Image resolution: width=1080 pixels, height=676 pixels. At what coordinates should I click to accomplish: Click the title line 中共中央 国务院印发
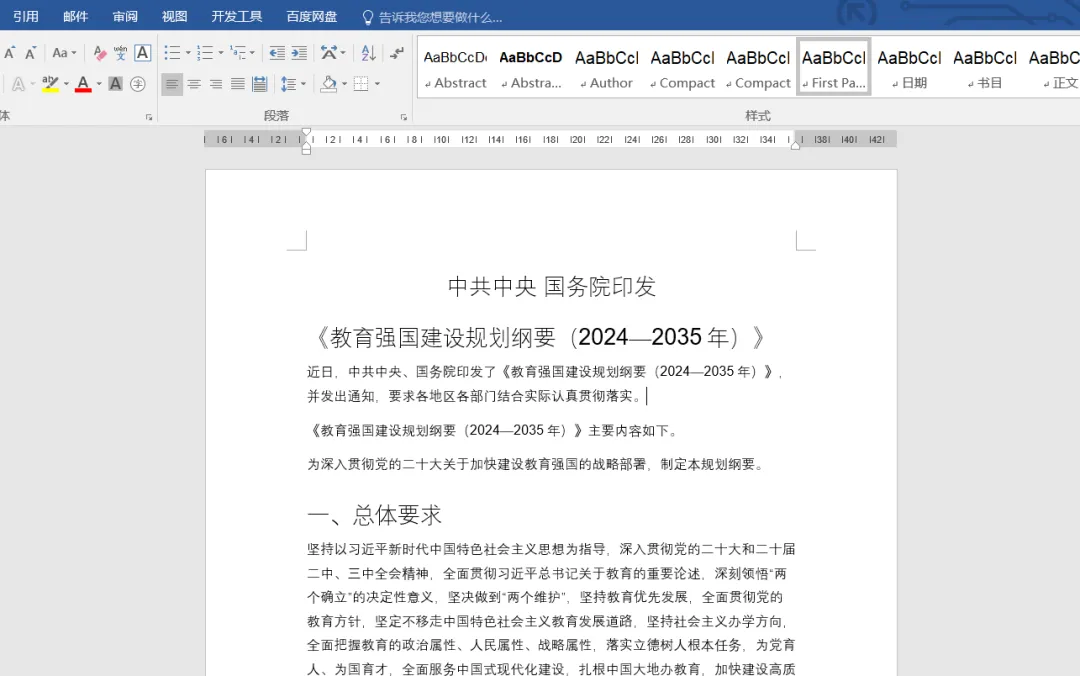[552, 286]
